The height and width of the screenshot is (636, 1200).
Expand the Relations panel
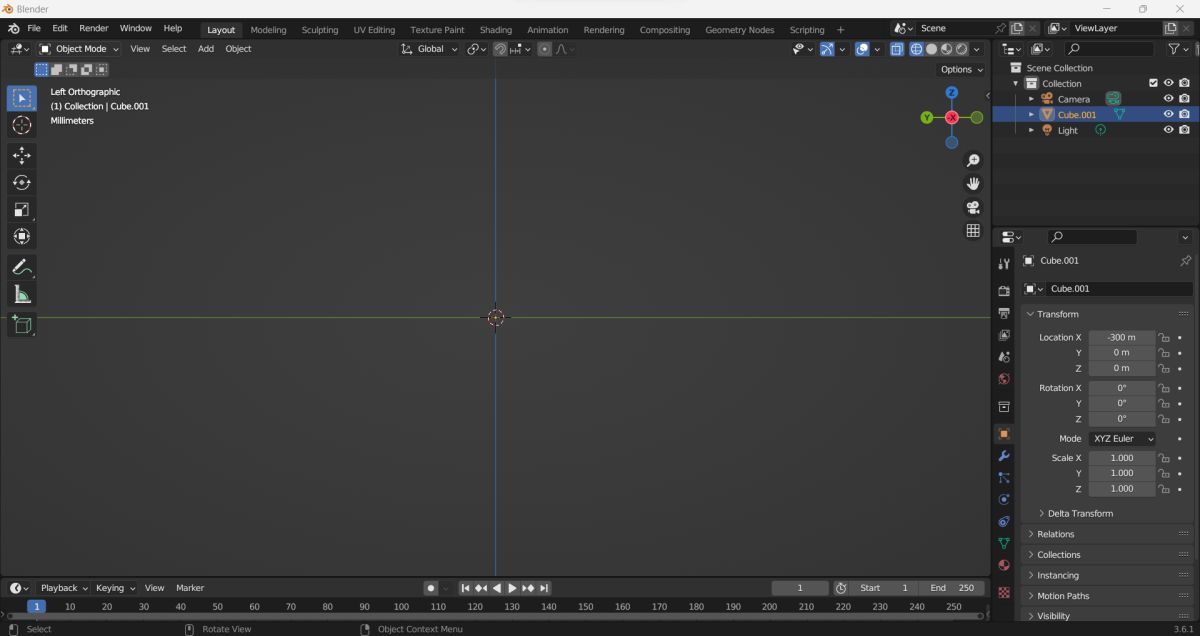tap(1055, 534)
